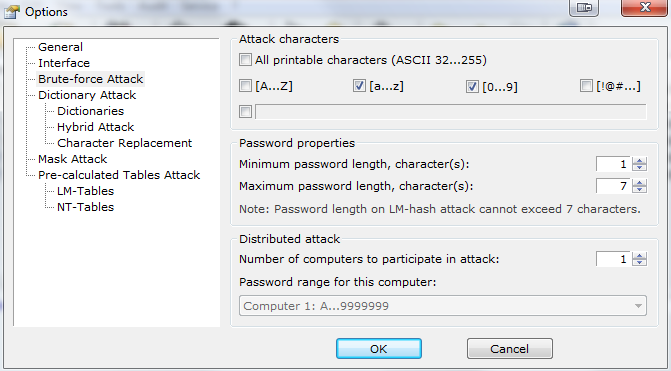Toggle the [0...9] digits checkbox
671x371 pixels.
click(x=472, y=86)
